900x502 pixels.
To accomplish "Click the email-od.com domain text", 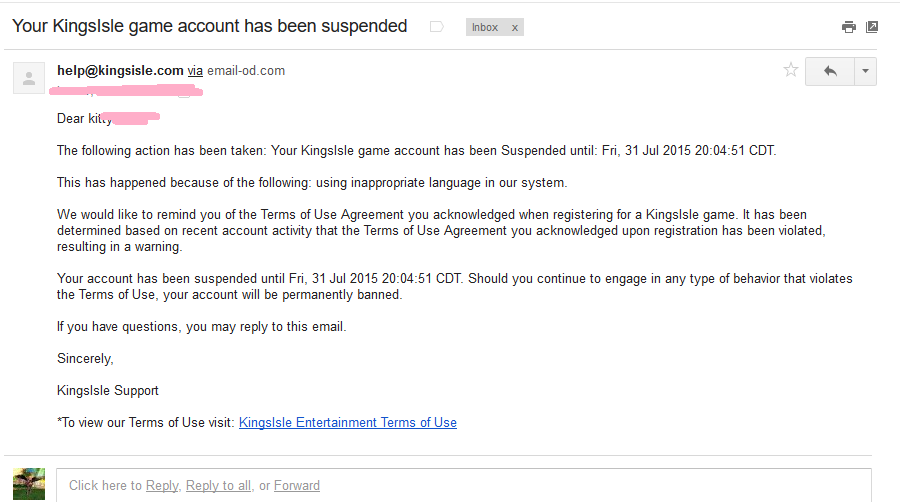I will pos(246,71).
